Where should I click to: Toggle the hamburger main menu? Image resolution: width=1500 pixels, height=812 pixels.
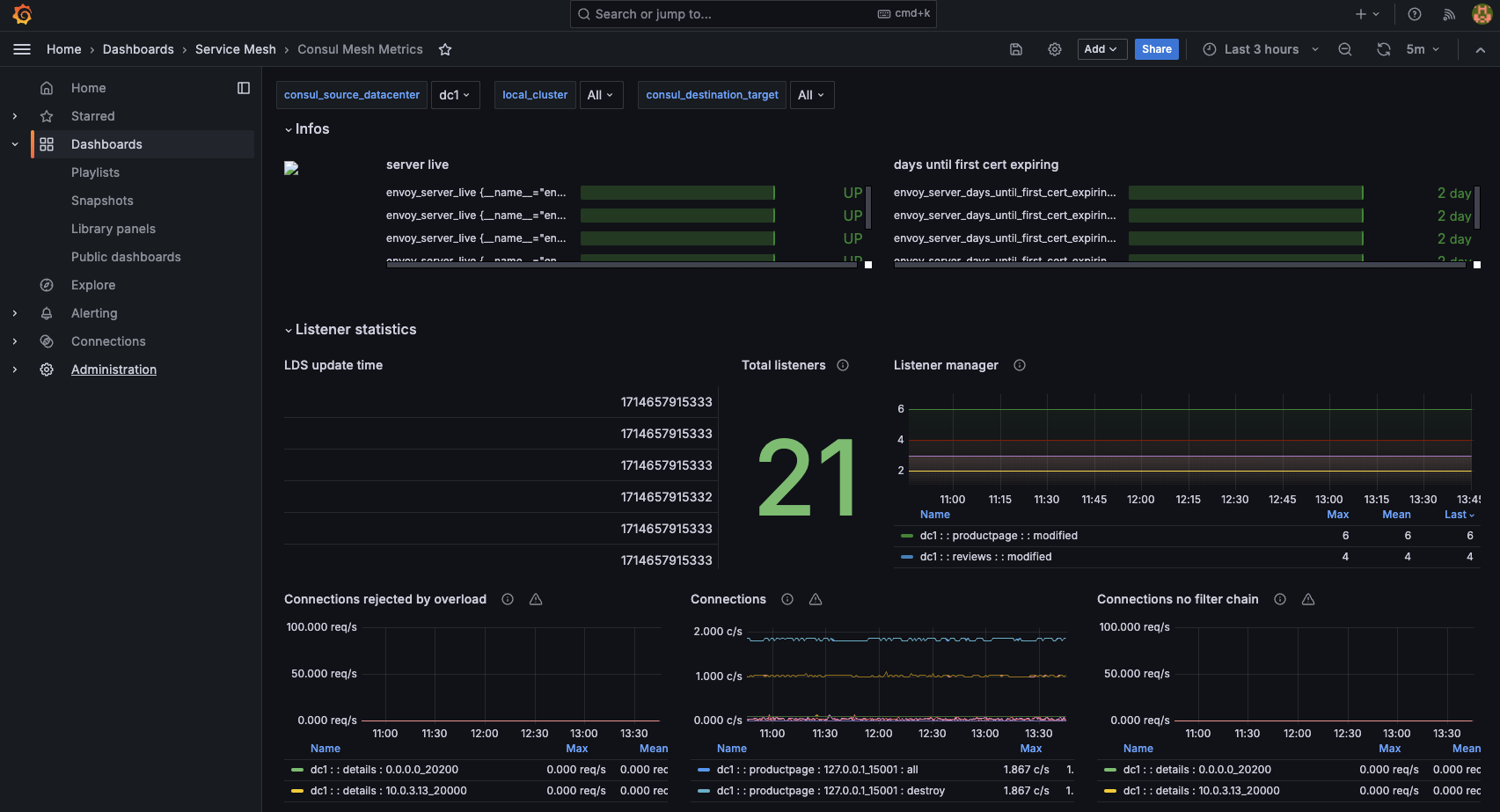tap(22, 49)
